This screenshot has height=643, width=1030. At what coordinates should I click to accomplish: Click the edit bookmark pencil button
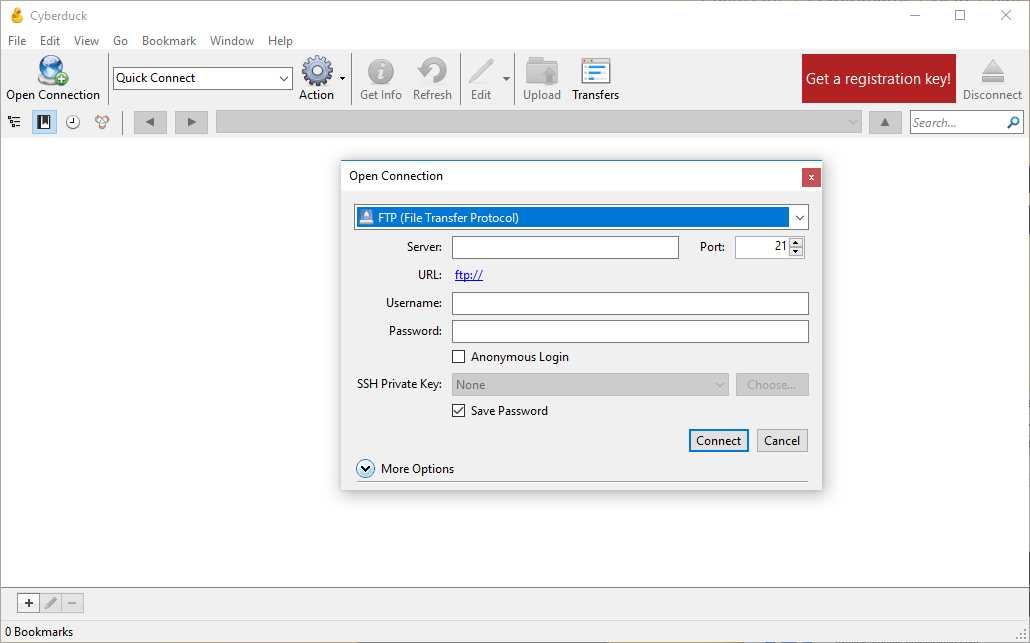point(51,603)
